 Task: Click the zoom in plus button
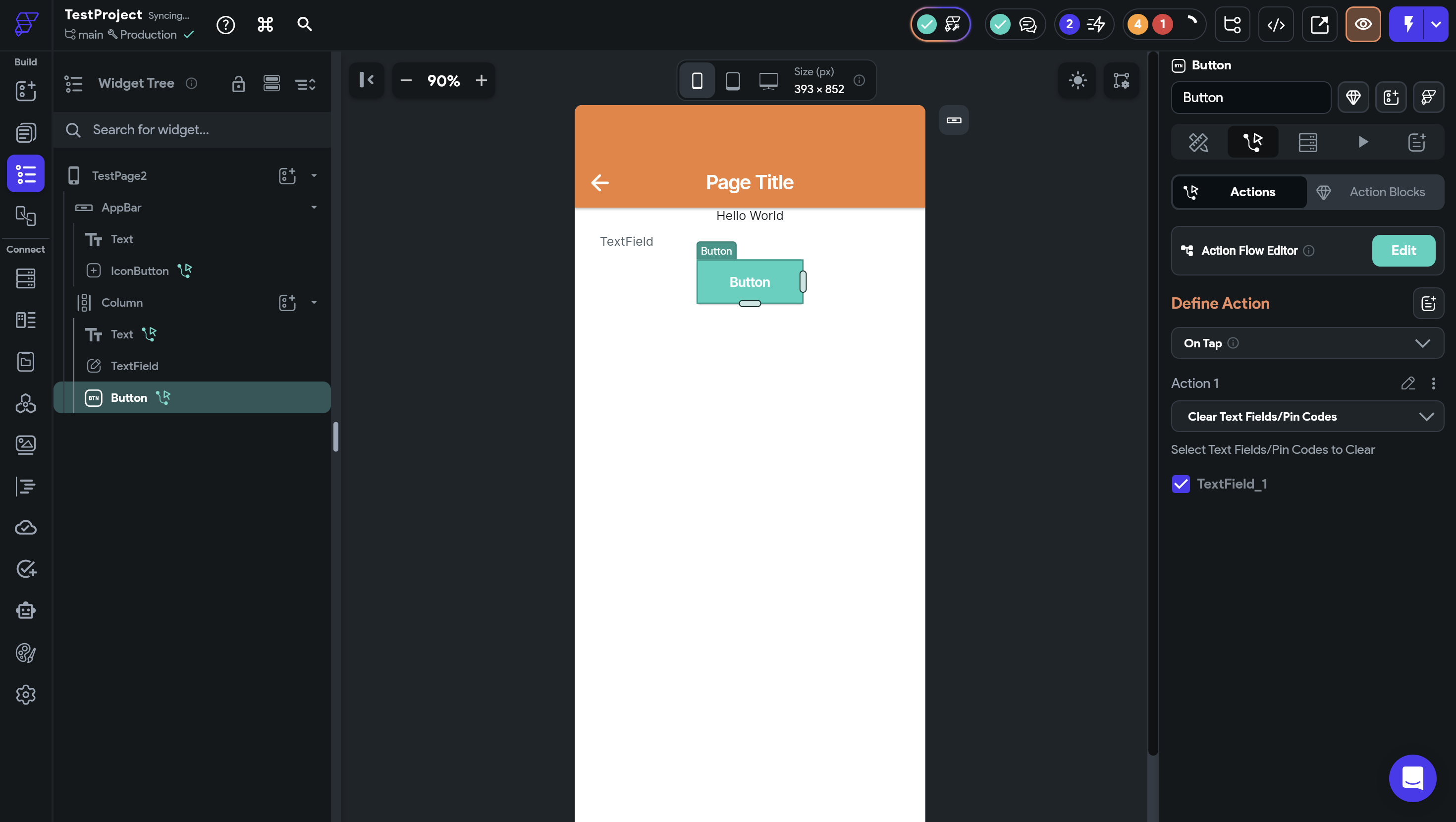[481, 80]
